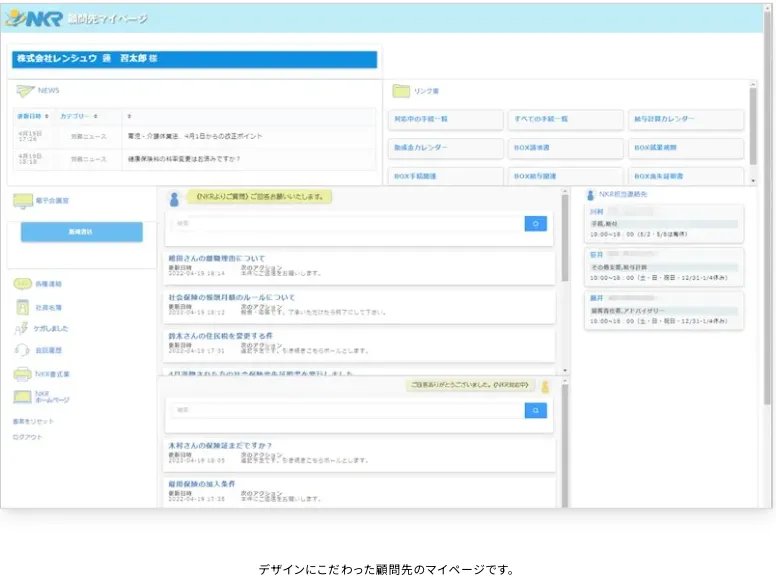Sort the NEWS table by 更新日時

33,116
